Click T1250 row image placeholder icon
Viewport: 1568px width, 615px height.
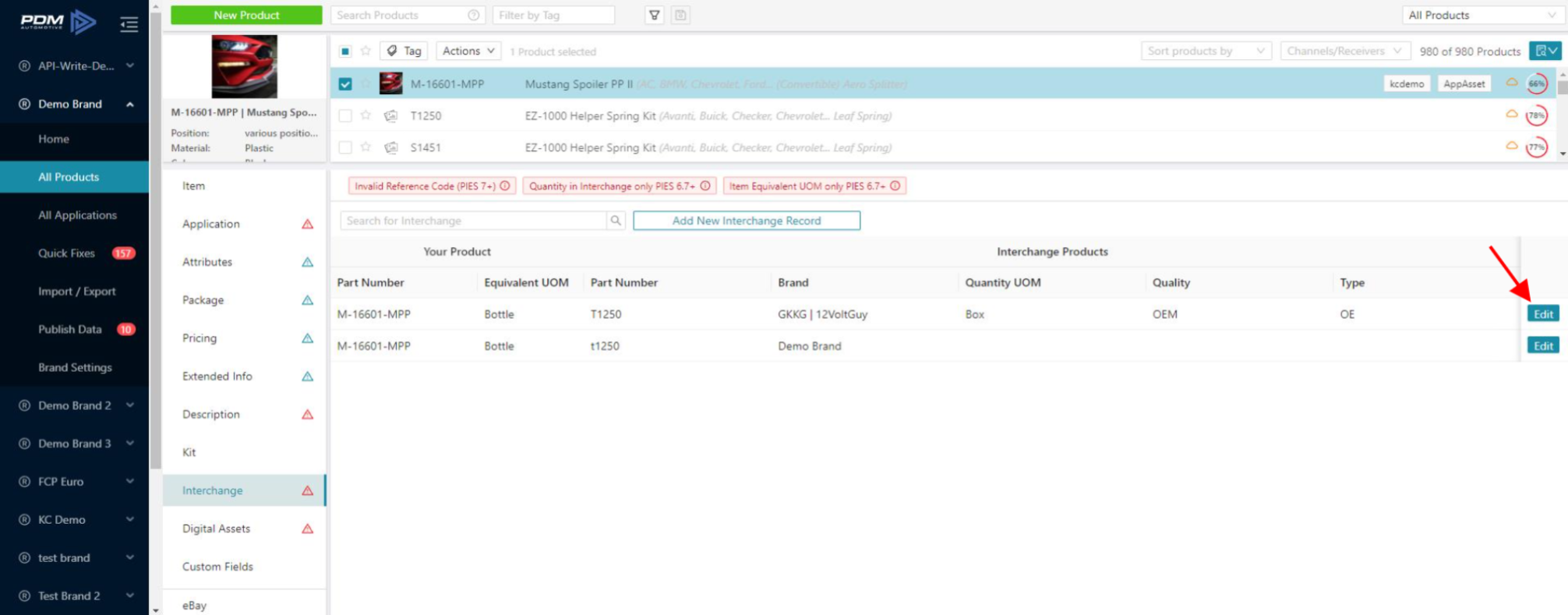point(391,115)
